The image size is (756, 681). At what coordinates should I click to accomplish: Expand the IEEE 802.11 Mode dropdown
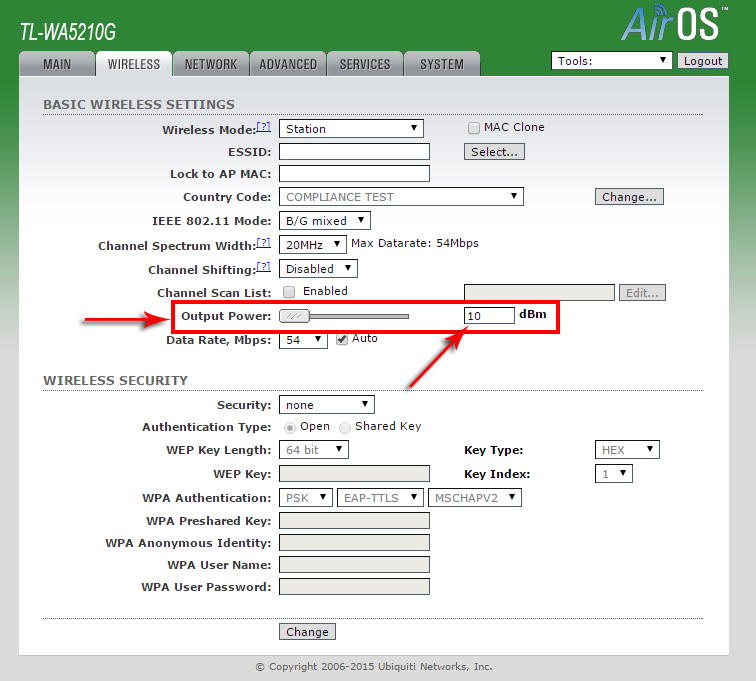click(x=325, y=221)
